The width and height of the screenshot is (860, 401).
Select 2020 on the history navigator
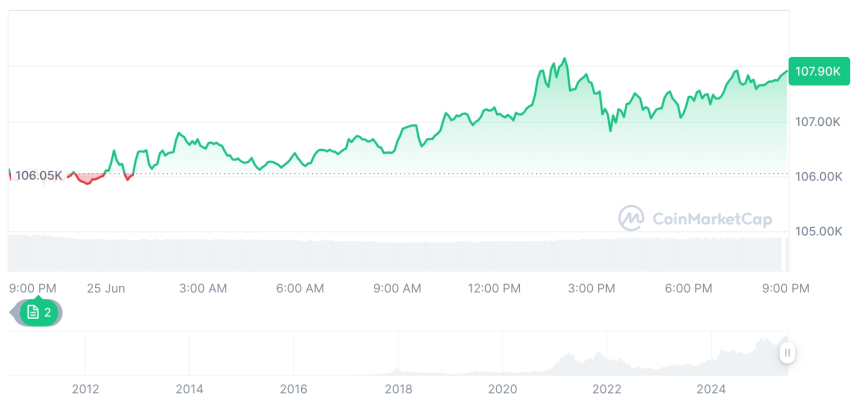502,388
